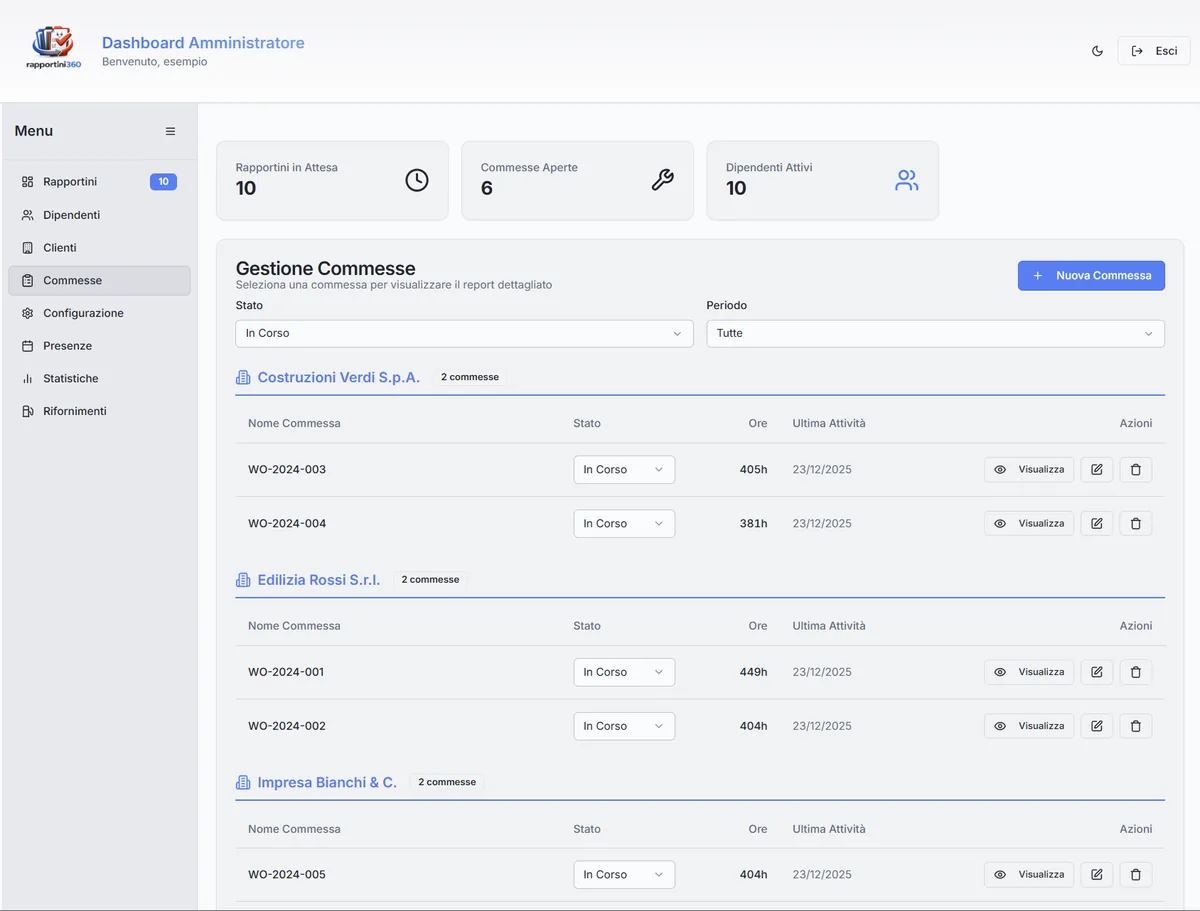This screenshot has height=911, width=1200.
Task: Click Visualizza for WO-2024-001
Action: pos(1029,672)
